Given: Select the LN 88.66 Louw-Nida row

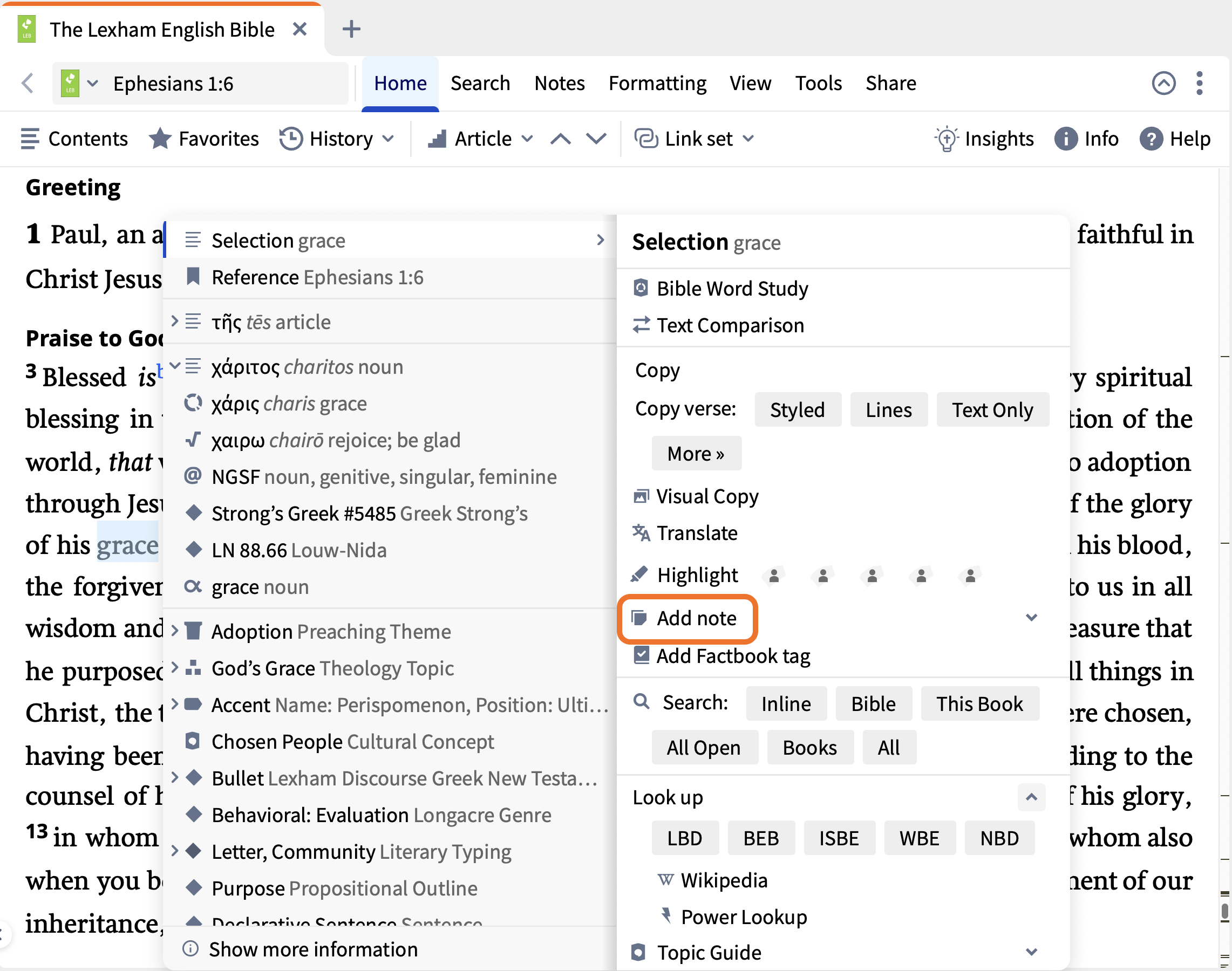Looking at the screenshot, I should coord(390,550).
